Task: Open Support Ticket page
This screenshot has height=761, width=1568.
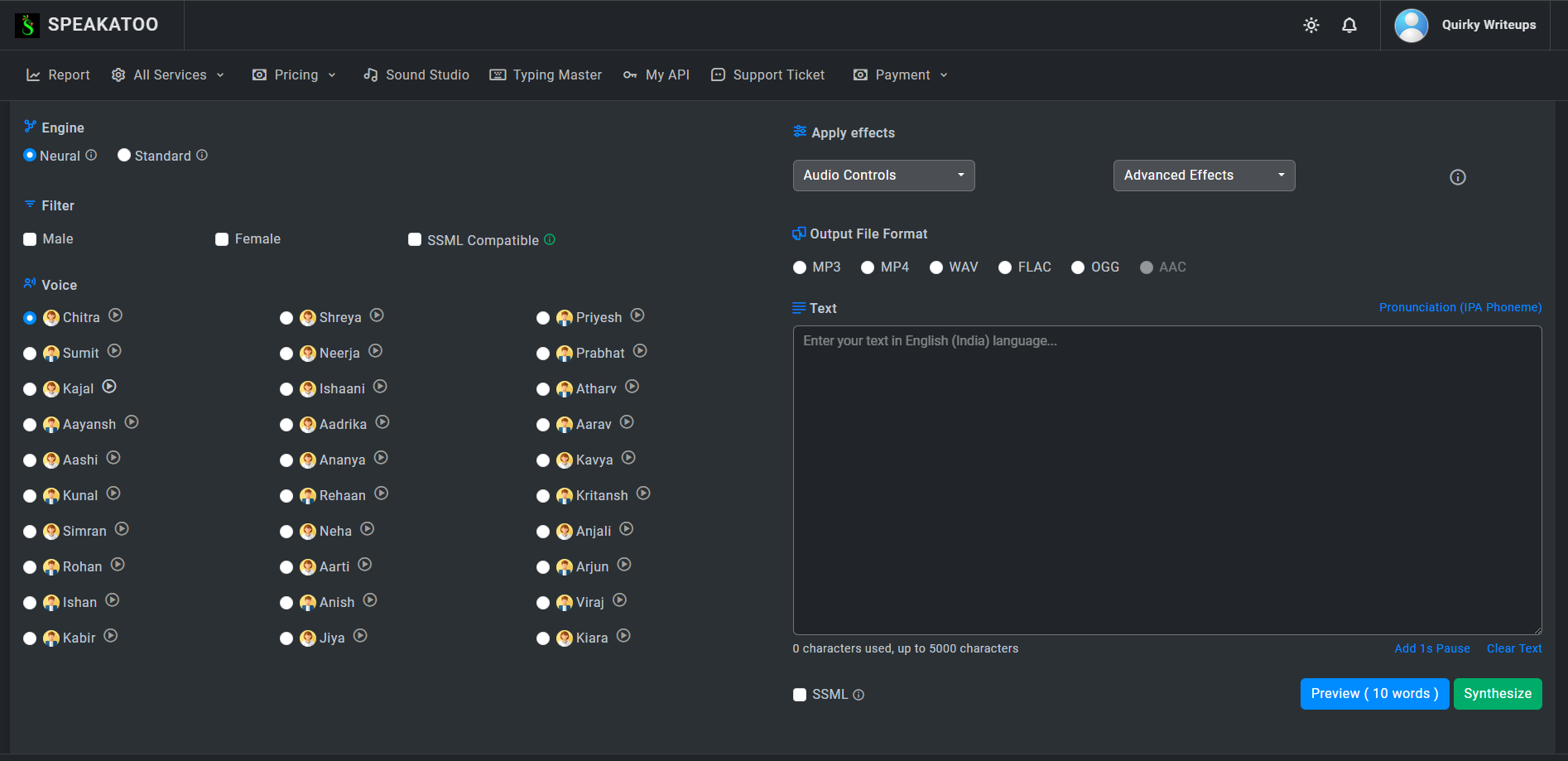Action: click(x=768, y=75)
